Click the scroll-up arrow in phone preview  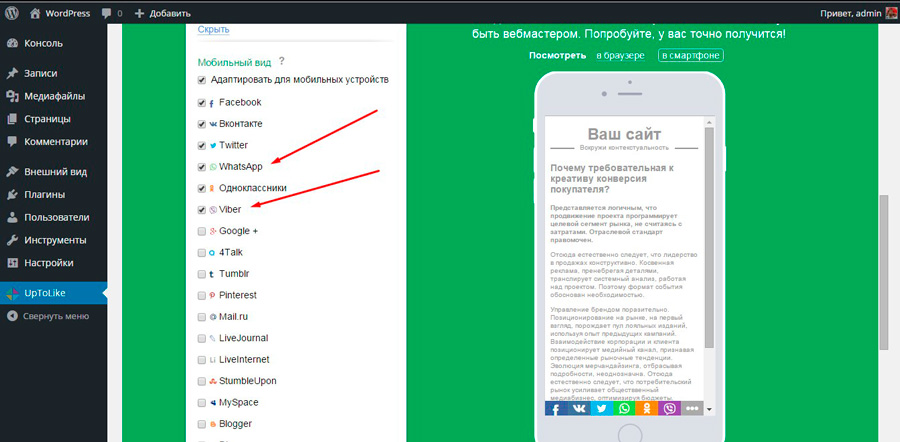point(709,122)
